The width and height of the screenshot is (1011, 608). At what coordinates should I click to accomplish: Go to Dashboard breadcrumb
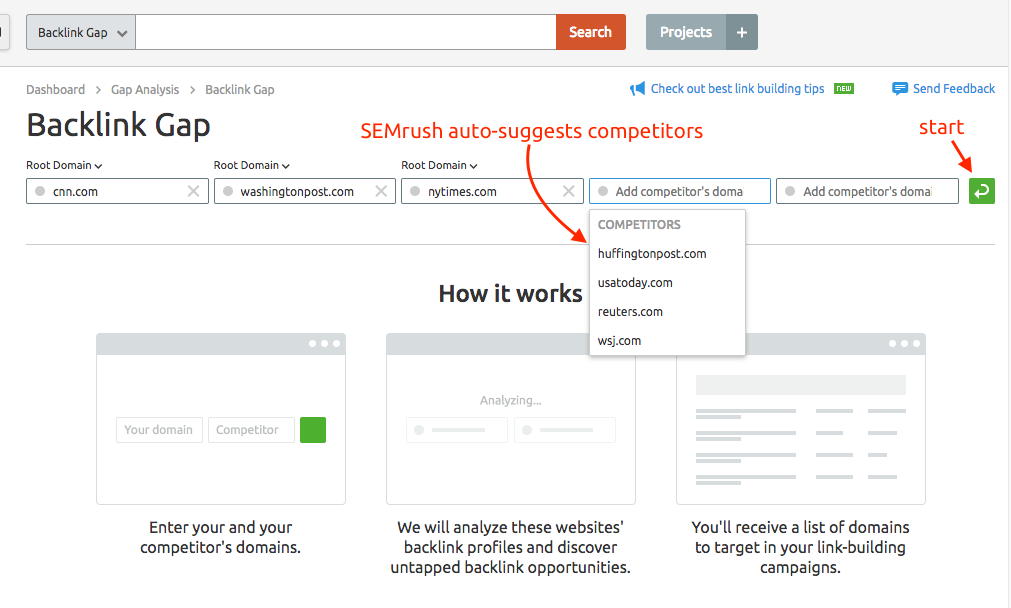click(55, 90)
